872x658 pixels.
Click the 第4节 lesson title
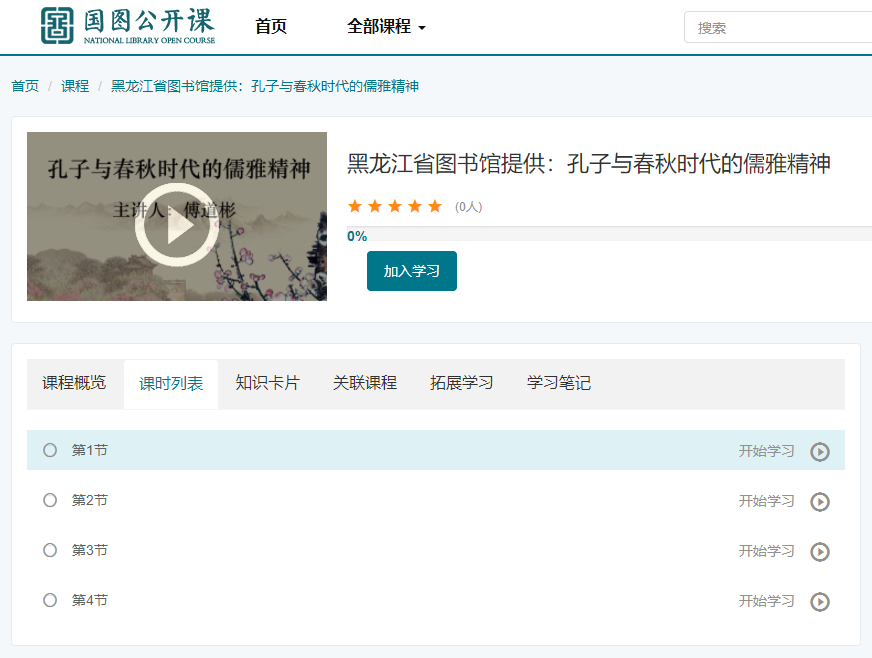[x=90, y=600]
